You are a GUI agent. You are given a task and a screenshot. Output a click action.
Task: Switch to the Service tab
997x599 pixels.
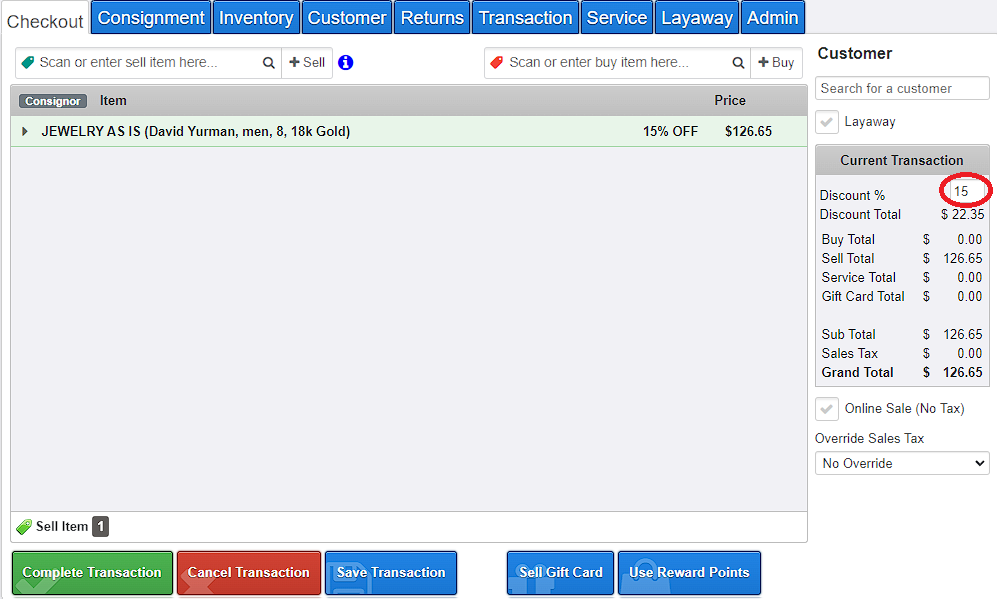tap(616, 18)
